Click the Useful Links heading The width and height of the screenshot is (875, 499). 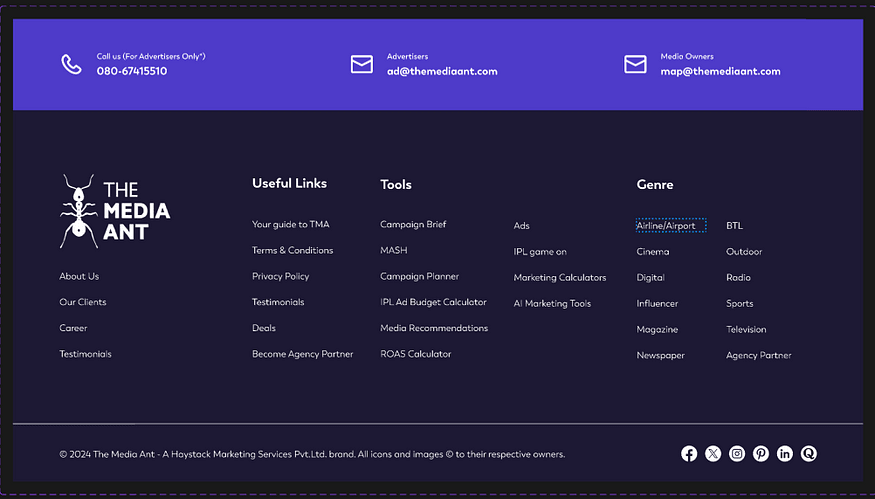click(x=289, y=183)
